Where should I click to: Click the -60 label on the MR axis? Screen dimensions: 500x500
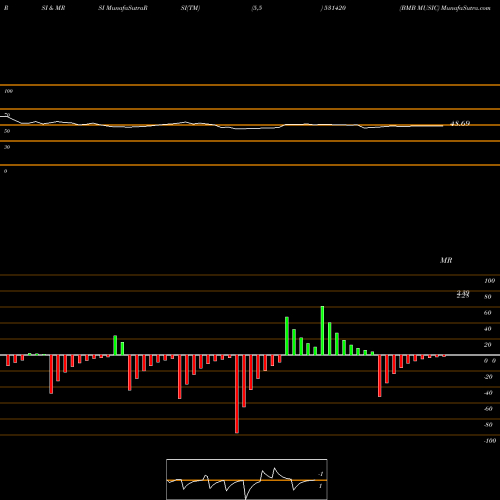[x=488, y=409]
